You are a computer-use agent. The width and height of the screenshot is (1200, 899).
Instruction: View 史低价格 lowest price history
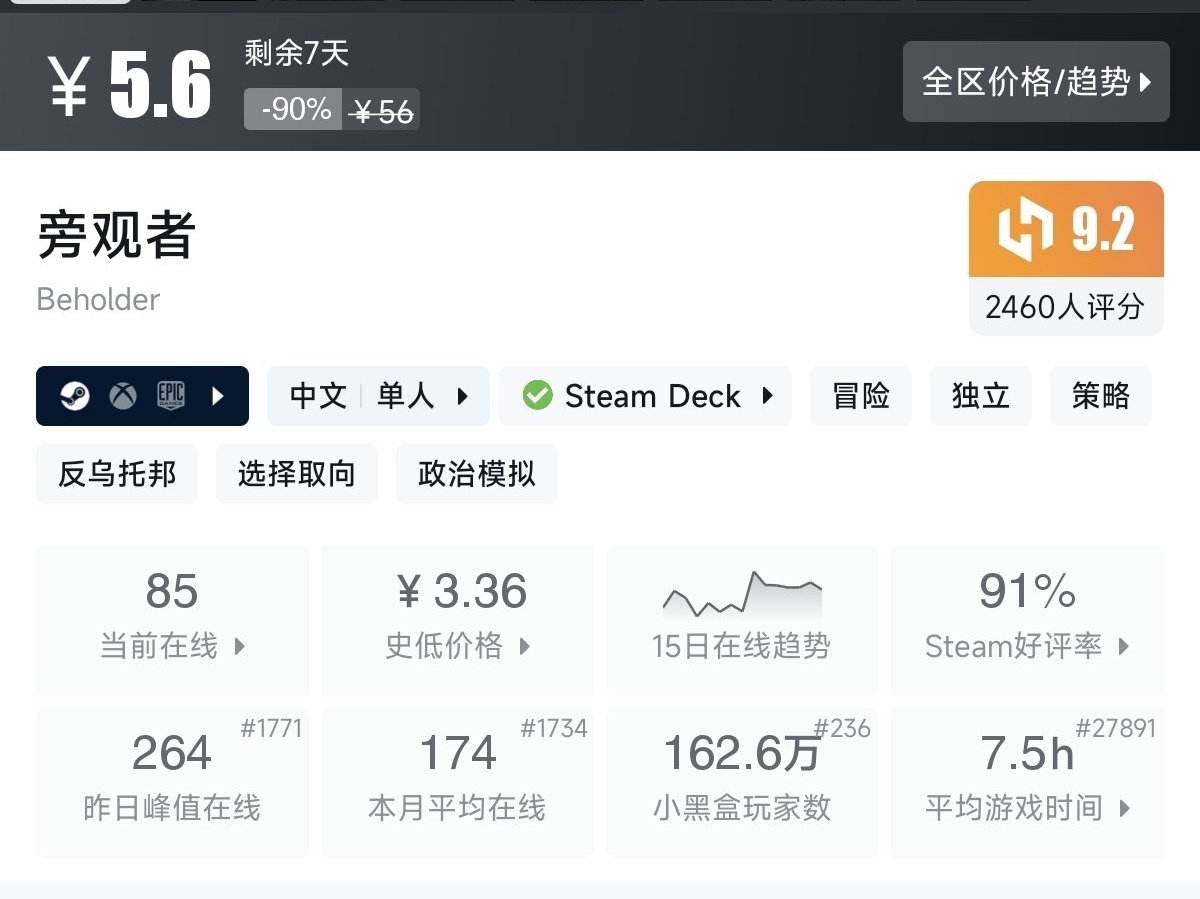[458, 620]
